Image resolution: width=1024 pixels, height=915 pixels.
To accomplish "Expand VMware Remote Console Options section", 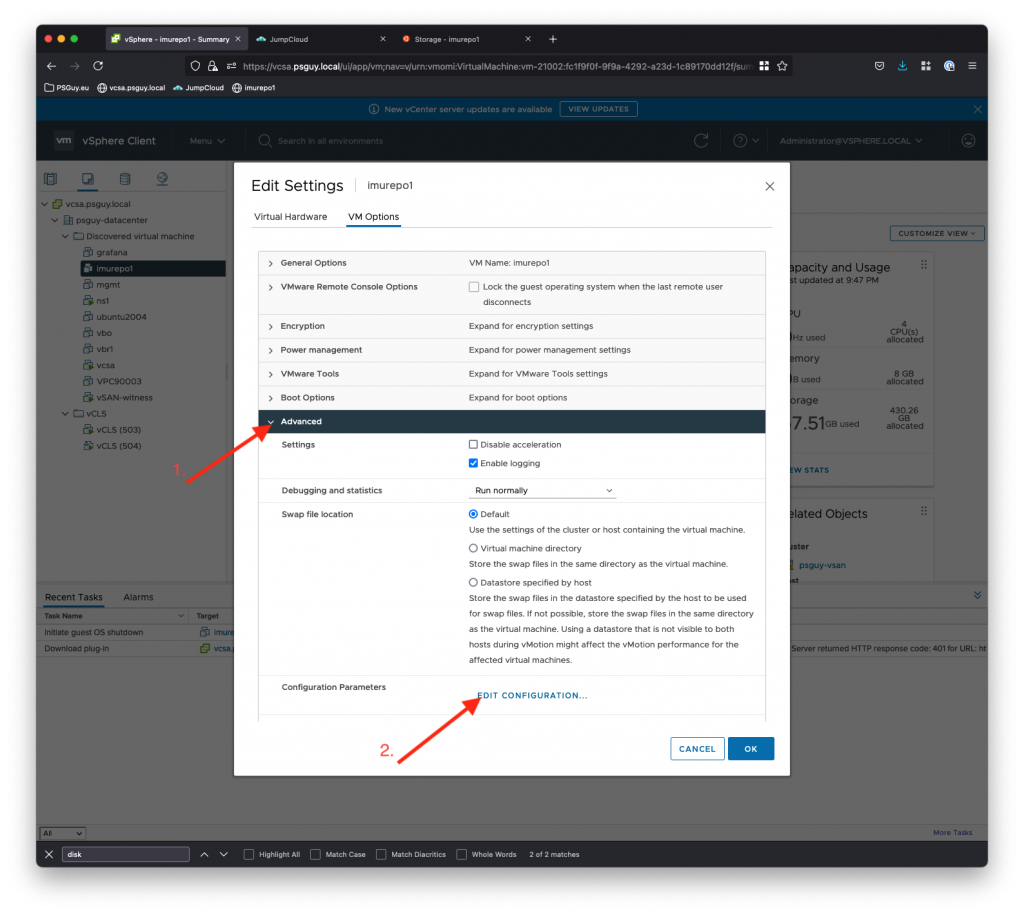I will (x=270, y=287).
